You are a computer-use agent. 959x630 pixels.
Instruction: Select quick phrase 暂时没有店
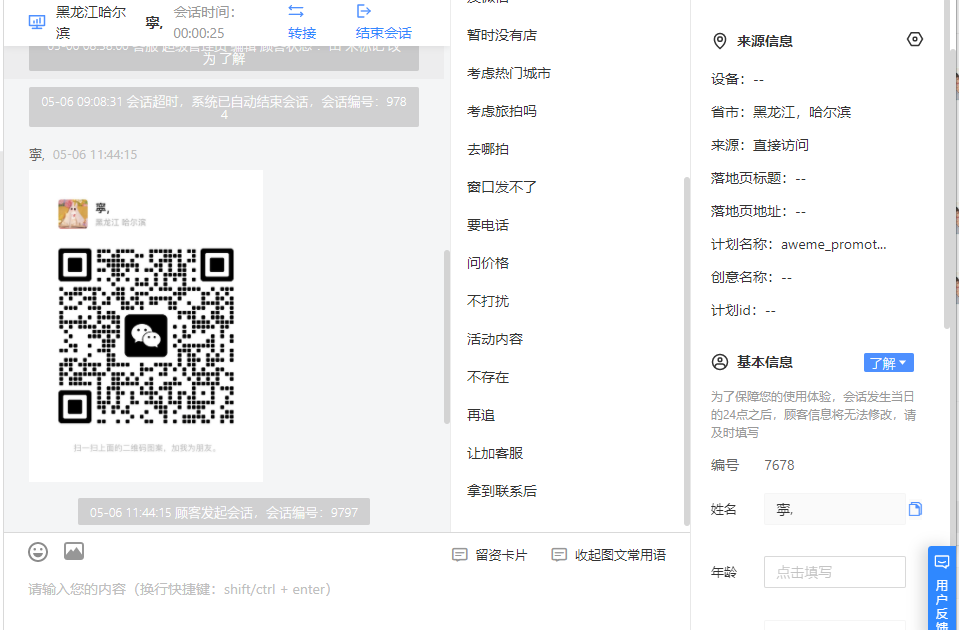point(502,35)
